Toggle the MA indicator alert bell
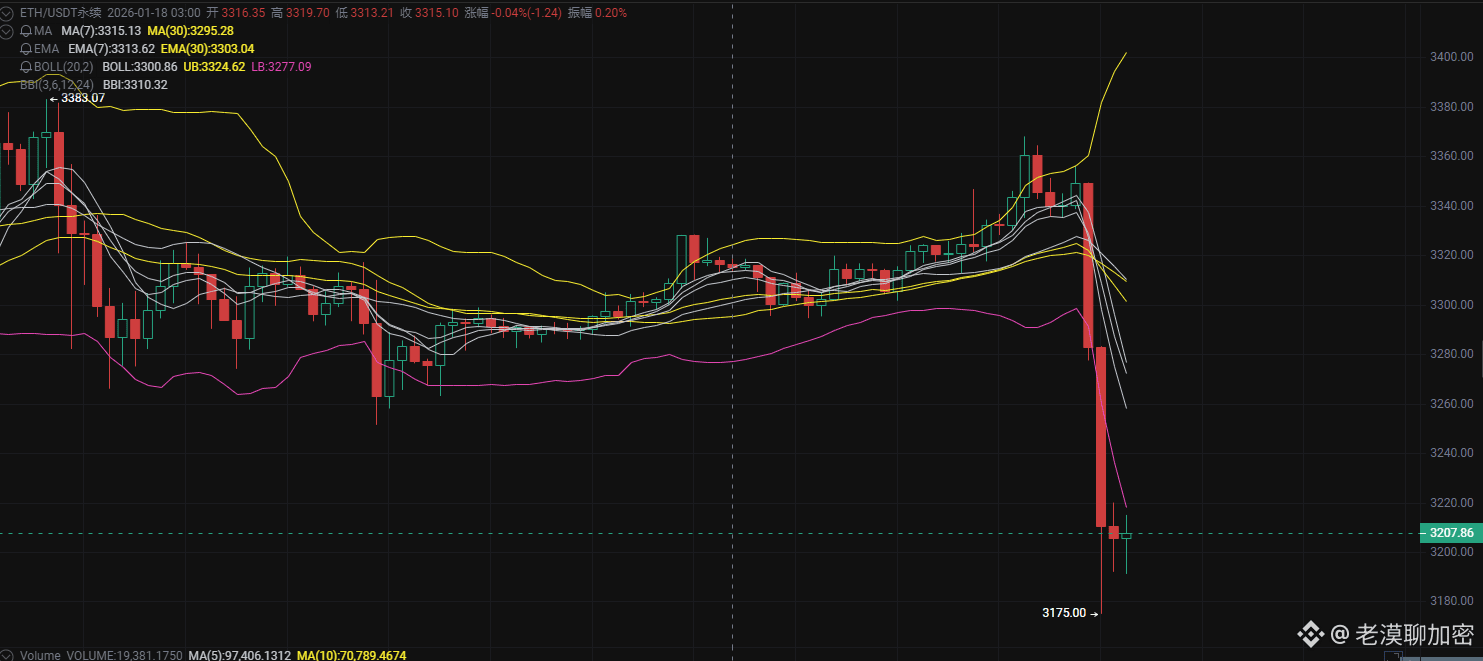 (25, 31)
